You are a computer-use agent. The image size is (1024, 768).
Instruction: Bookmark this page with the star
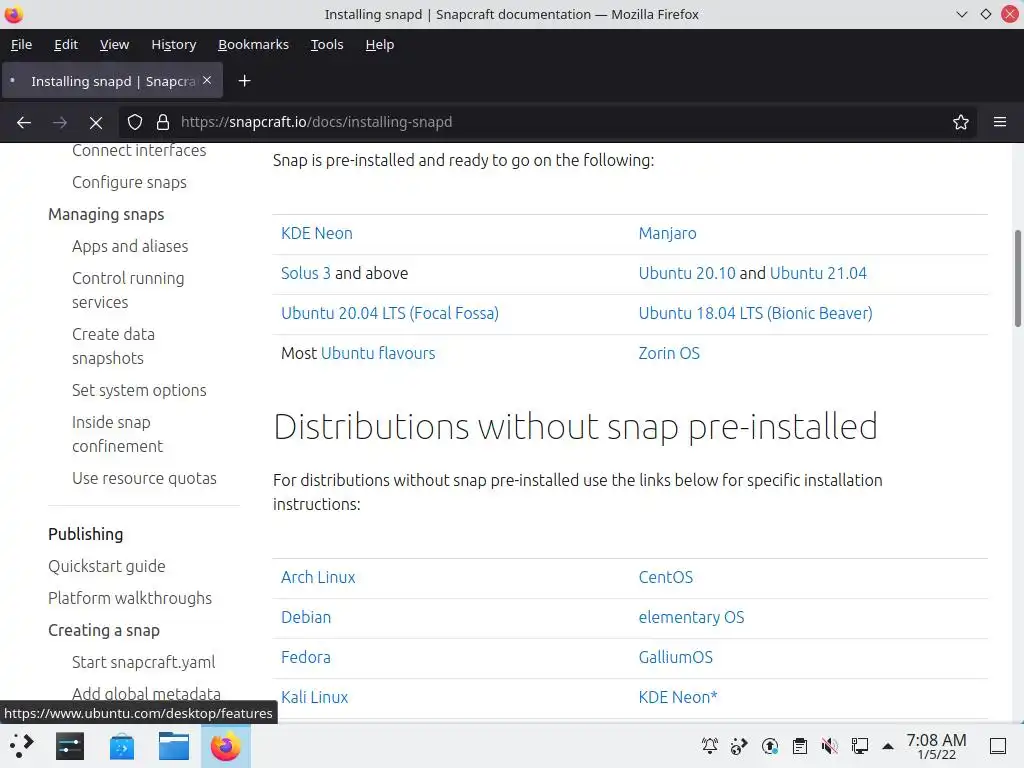point(961,122)
